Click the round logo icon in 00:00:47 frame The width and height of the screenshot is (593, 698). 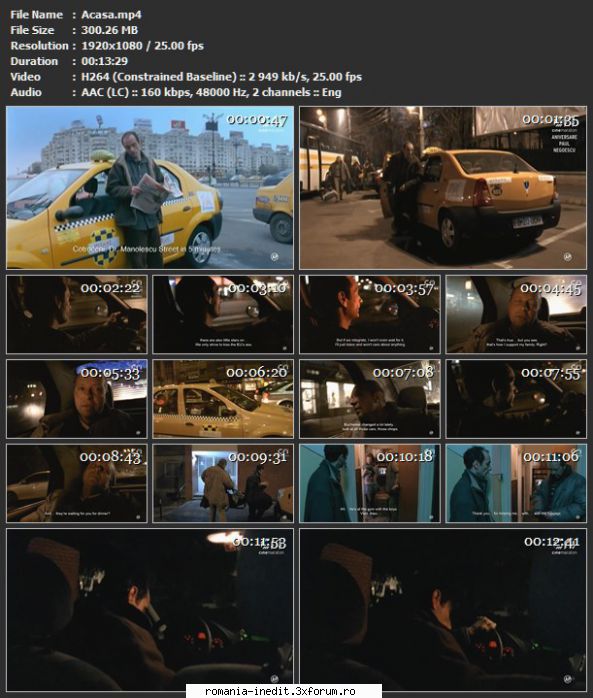[x=275, y=257]
